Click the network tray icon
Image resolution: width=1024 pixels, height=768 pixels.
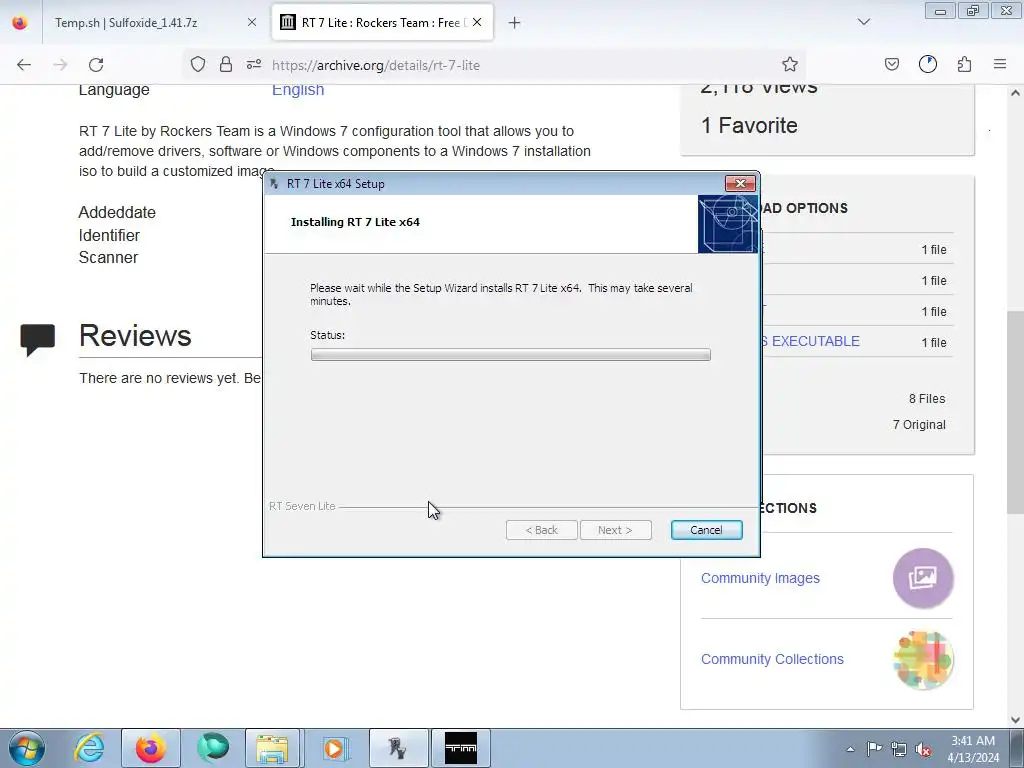(899, 749)
